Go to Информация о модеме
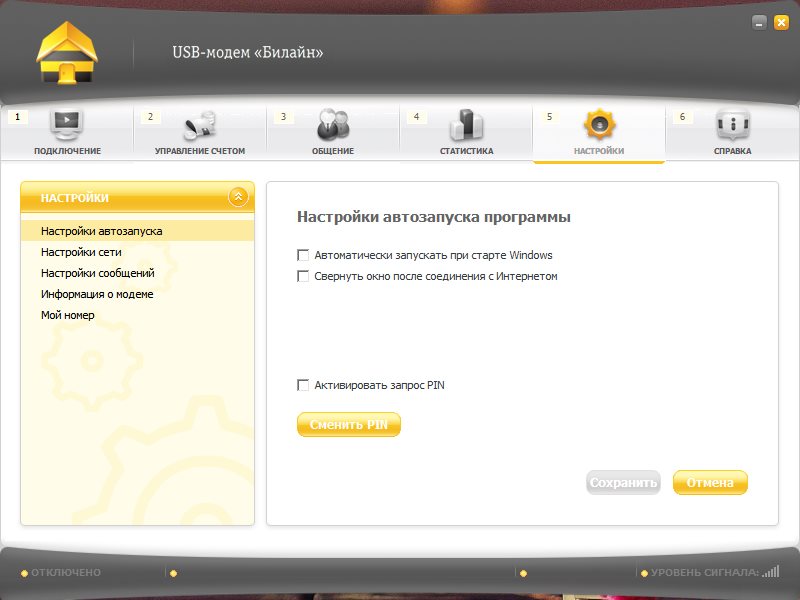800x600 pixels. click(97, 294)
